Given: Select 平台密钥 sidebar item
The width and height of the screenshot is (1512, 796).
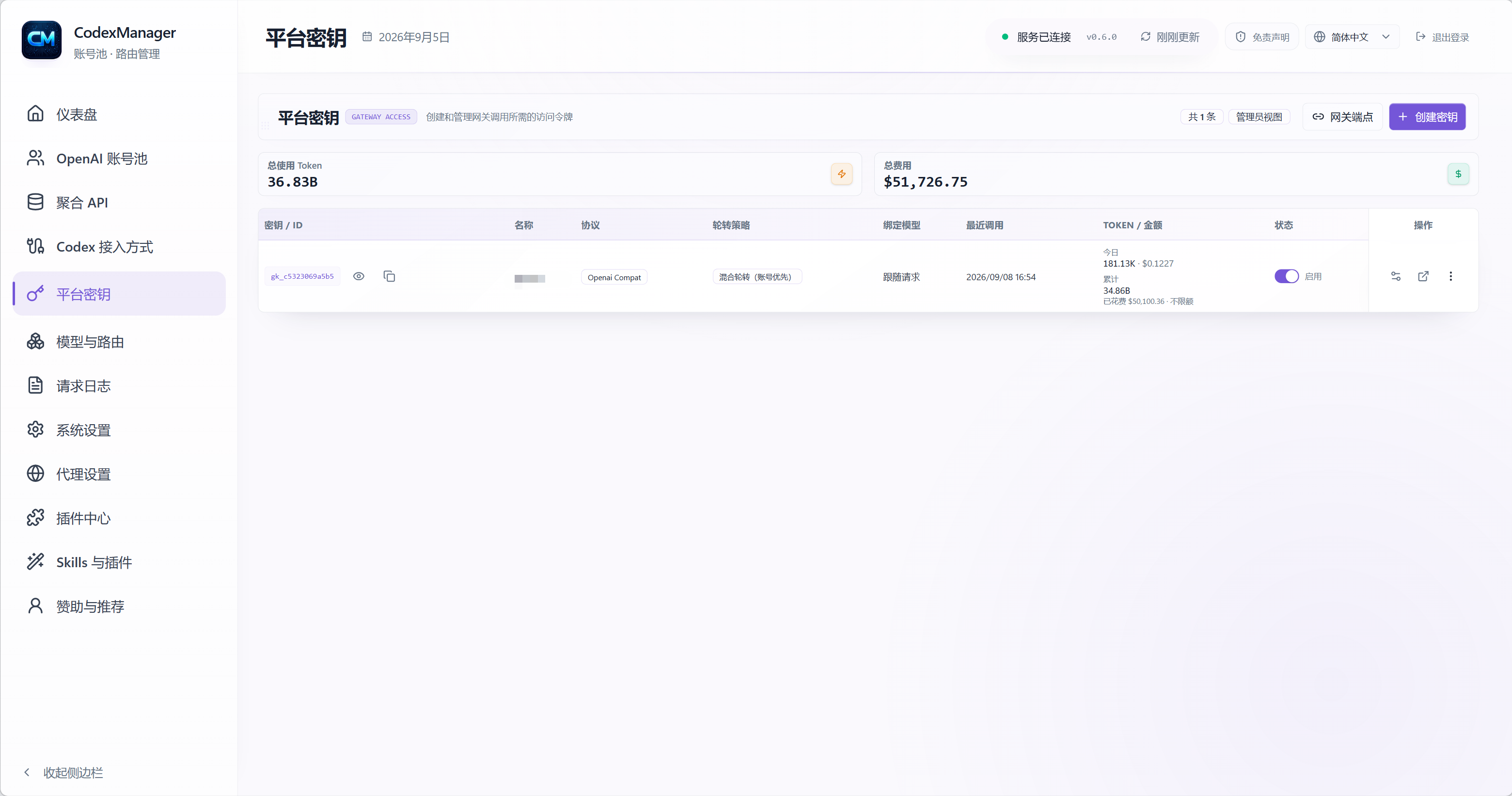Looking at the screenshot, I should point(119,293).
